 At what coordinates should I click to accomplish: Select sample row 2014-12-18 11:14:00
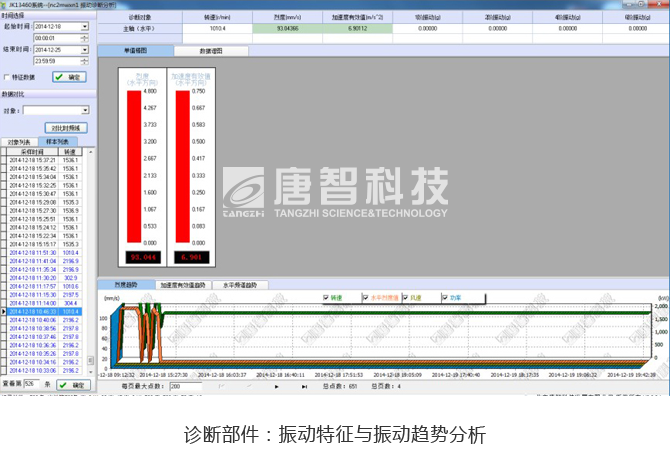pyautogui.click(x=44, y=303)
